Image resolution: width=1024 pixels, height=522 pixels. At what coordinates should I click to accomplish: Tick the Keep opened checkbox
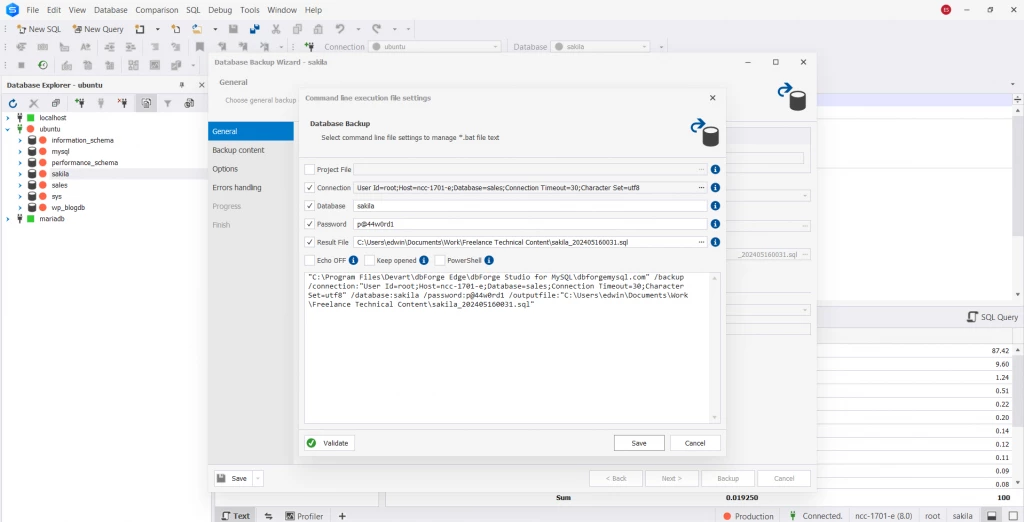[x=370, y=260]
